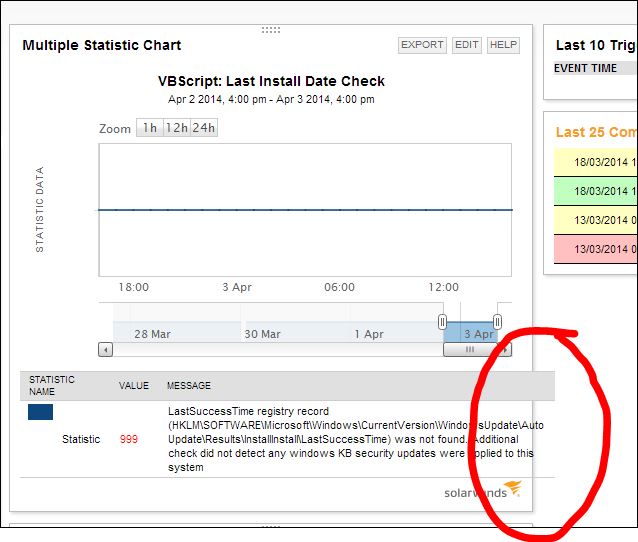This screenshot has height=542, width=638.
Task: Open the HELP button
Action: [503, 45]
